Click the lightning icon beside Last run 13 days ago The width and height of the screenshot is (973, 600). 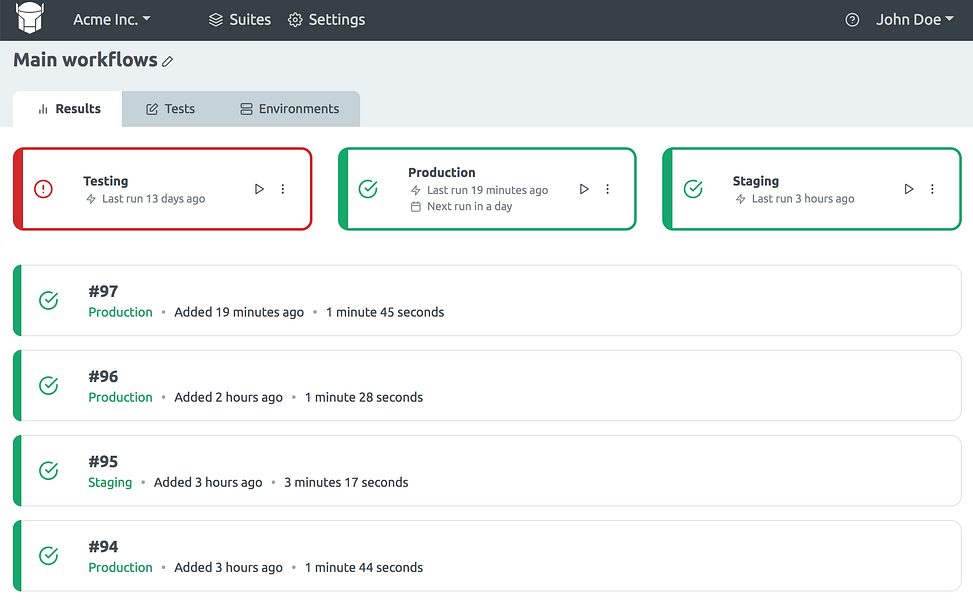tap(91, 199)
